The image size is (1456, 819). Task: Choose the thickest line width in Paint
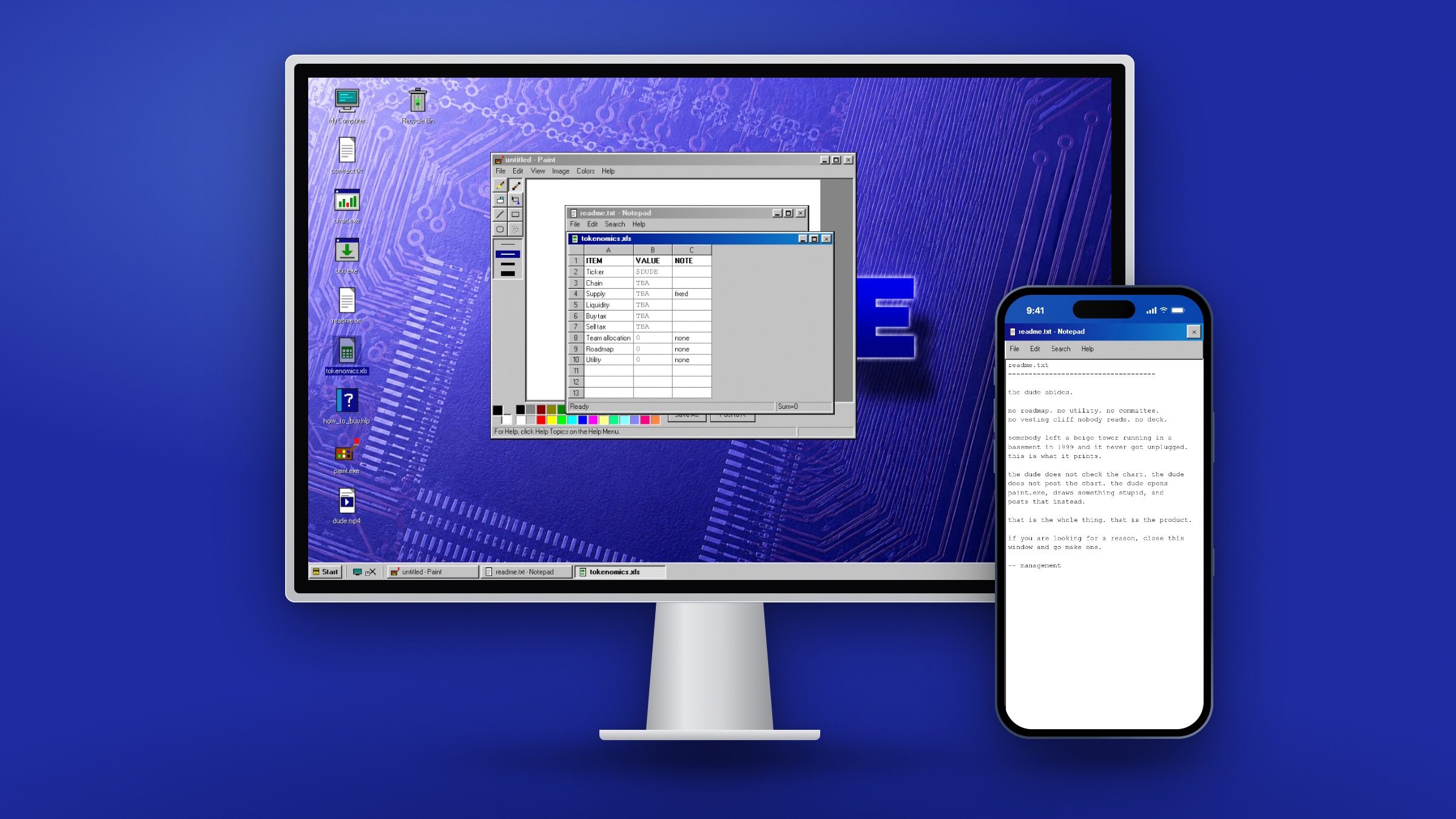point(508,274)
